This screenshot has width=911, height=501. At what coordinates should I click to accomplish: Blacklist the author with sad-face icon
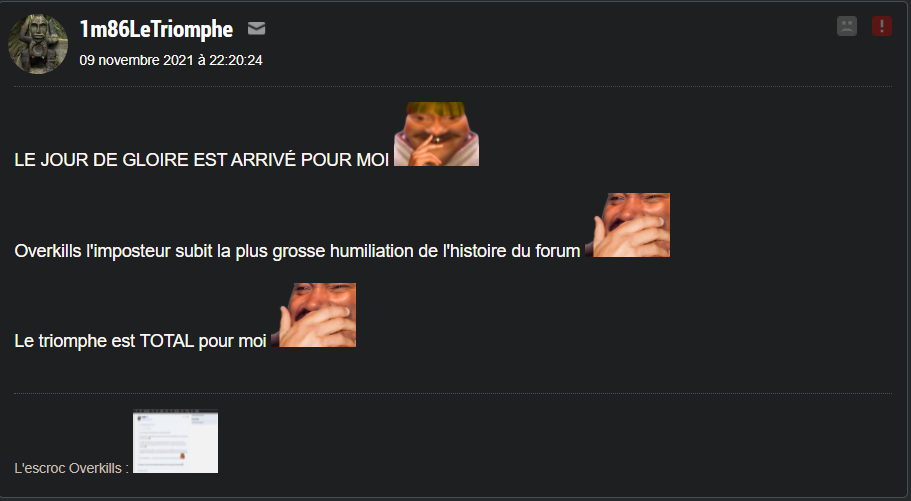point(847,26)
